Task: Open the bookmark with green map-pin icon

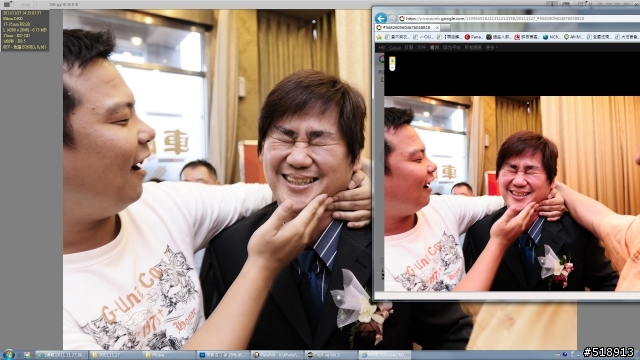Action: click(x=573, y=37)
